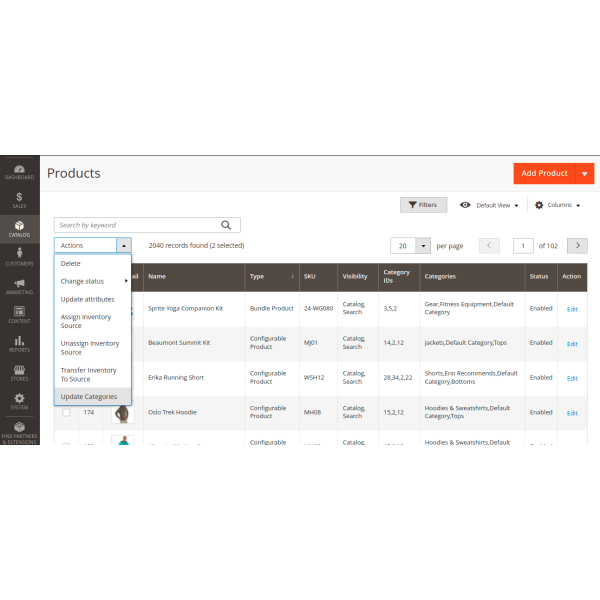The width and height of the screenshot is (600, 600).
Task: Go to Sales in the admin sidebar
Action: 20,200
